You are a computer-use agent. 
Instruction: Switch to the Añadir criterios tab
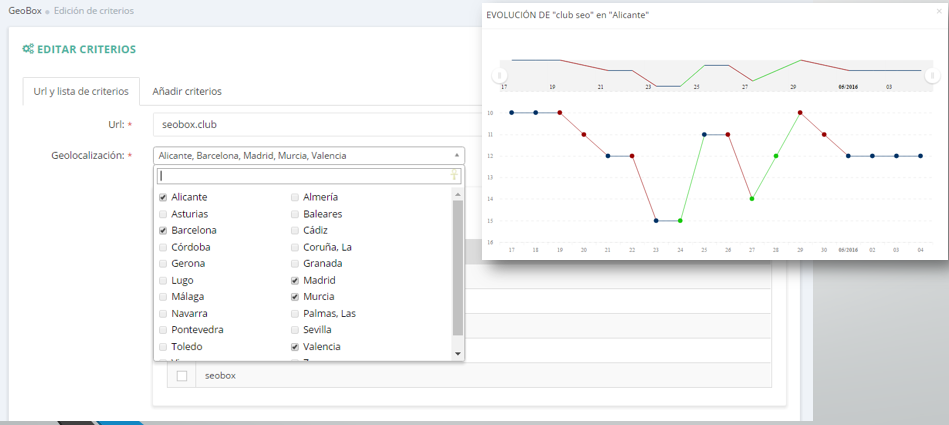[187, 91]
